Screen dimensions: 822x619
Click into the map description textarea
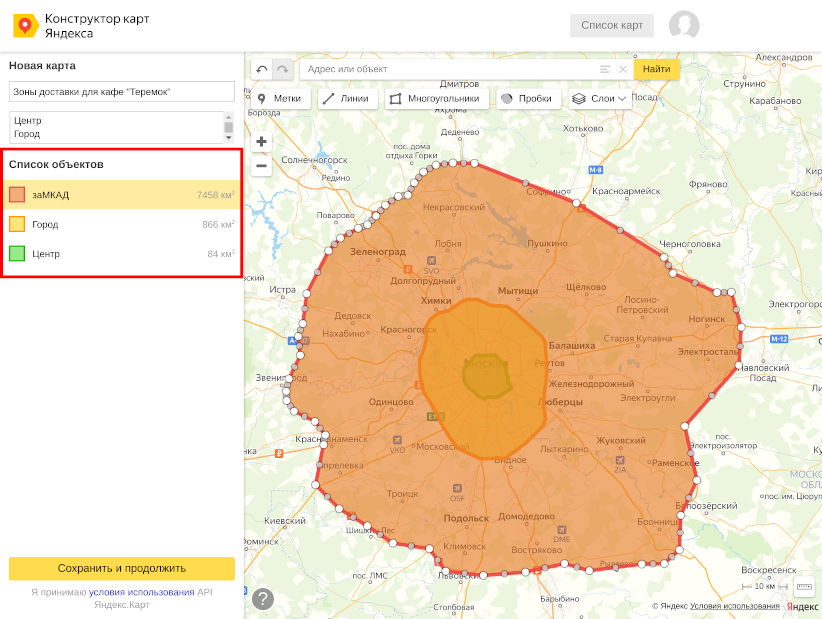[x=116, y=127]
